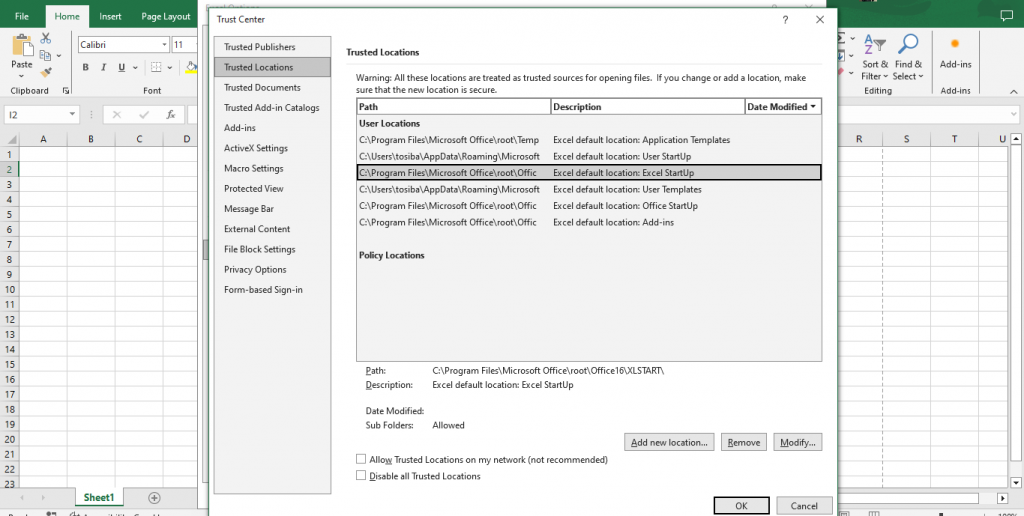Click the Paste clipboard icon

21,50
